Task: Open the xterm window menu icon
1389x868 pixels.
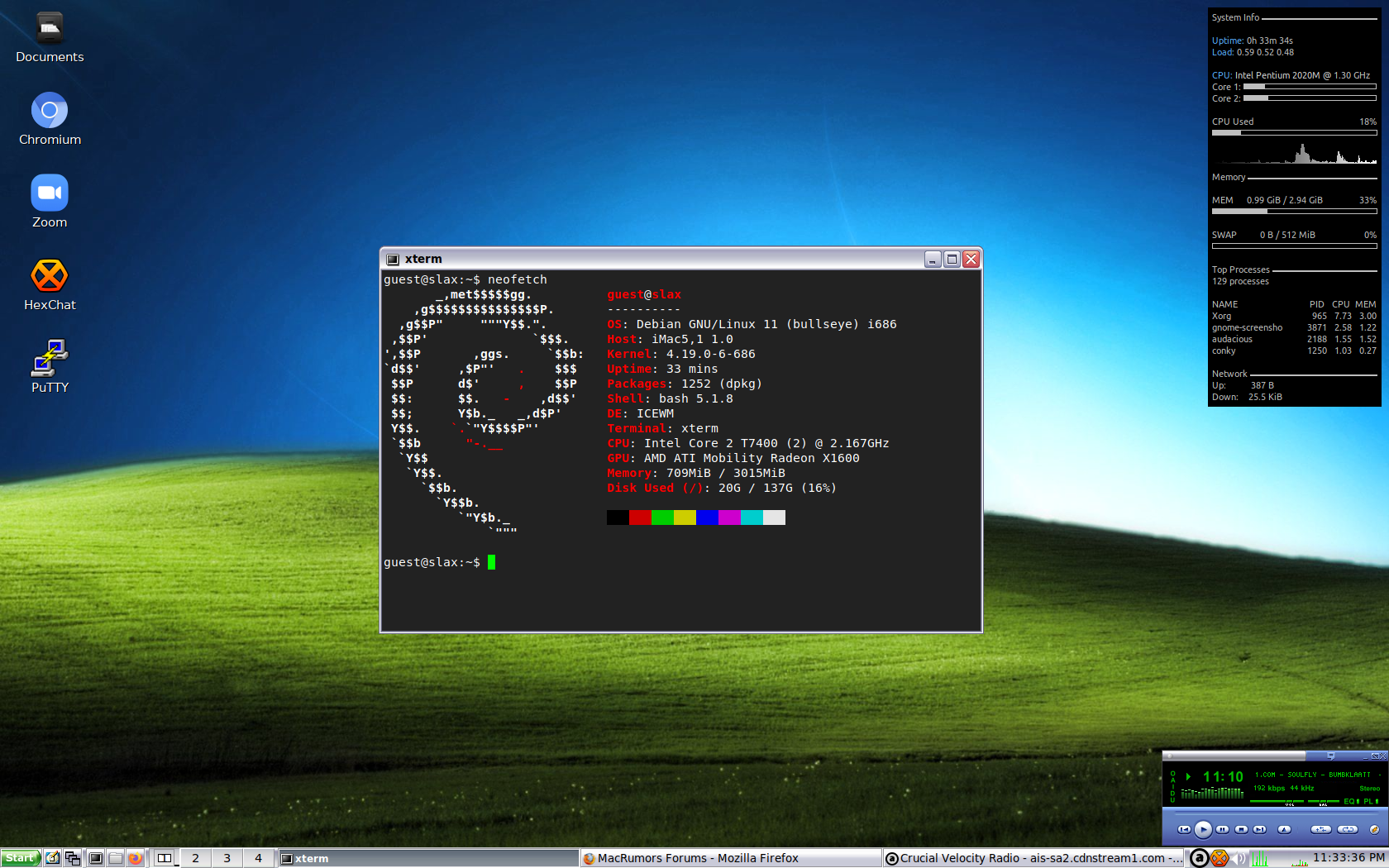Action: pos(393,260)
